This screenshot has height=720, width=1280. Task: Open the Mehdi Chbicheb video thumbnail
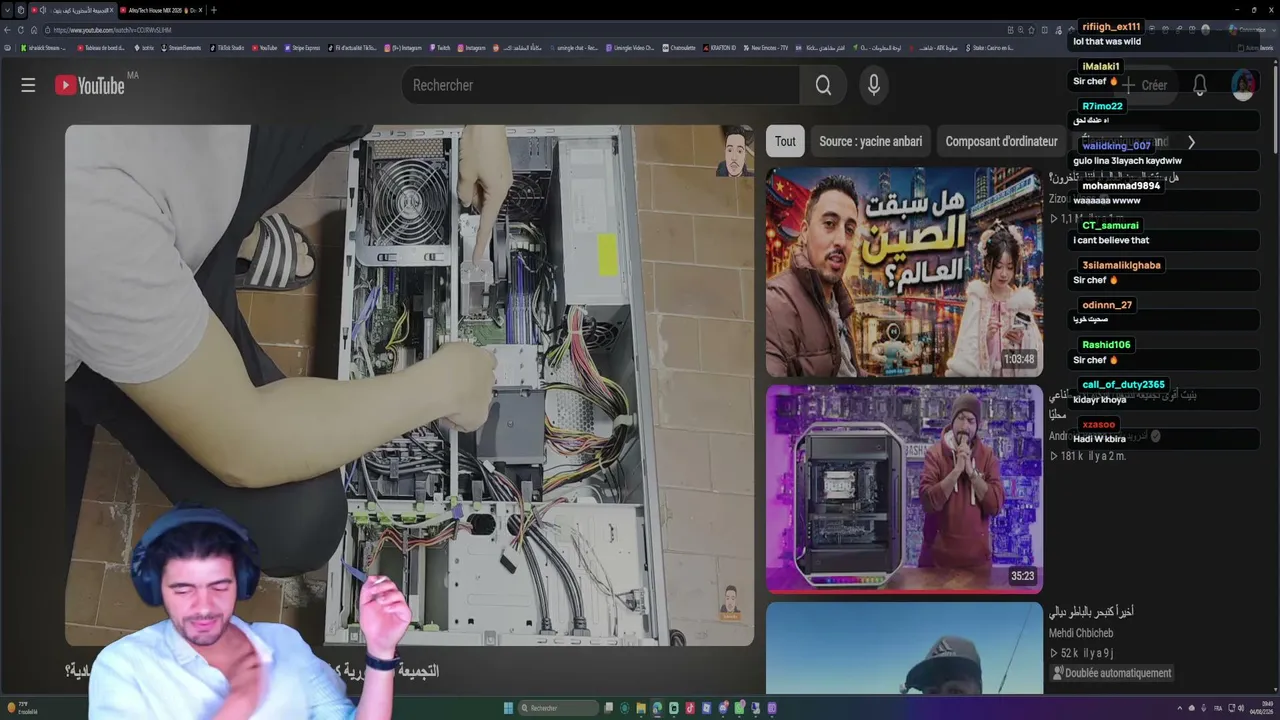tap(904, 647)
